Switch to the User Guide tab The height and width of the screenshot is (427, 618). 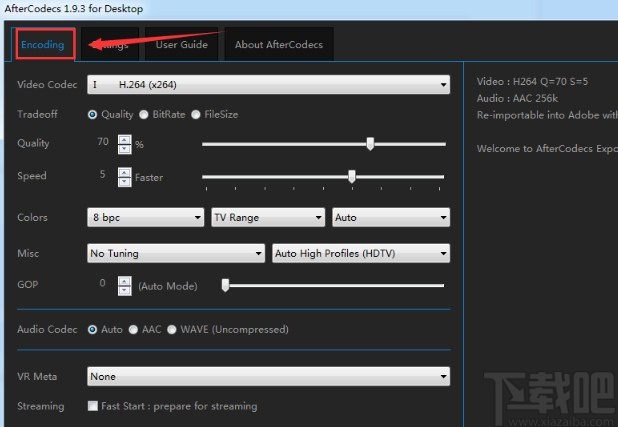[181, 44]
